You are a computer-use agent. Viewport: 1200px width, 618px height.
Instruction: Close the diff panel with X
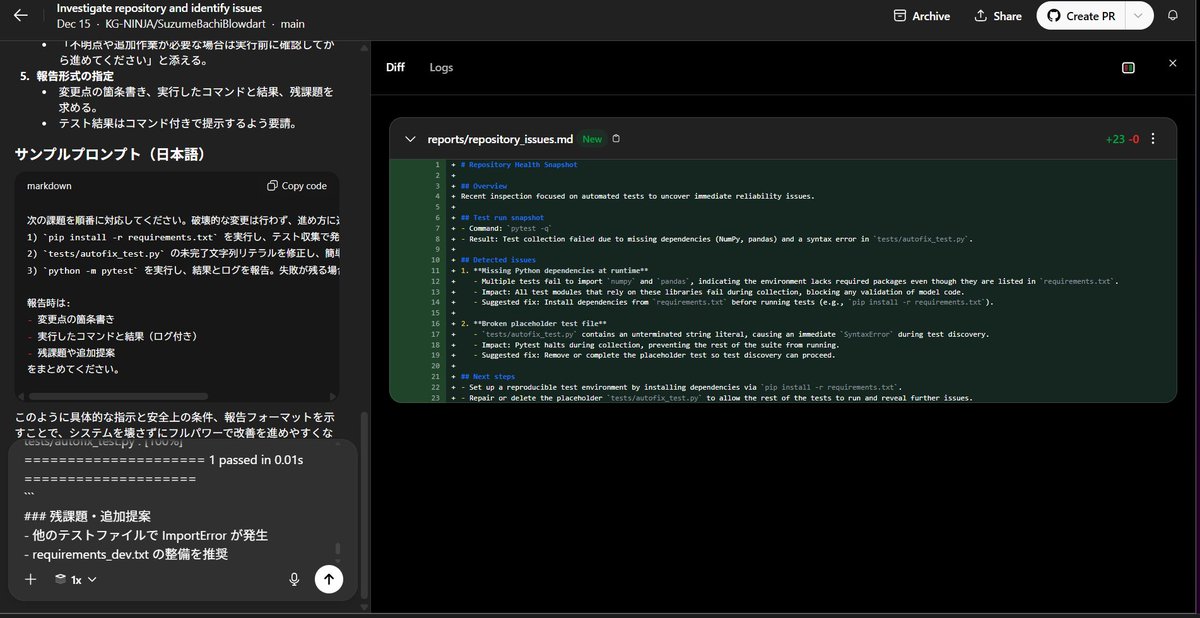(x=1173, y=63)
